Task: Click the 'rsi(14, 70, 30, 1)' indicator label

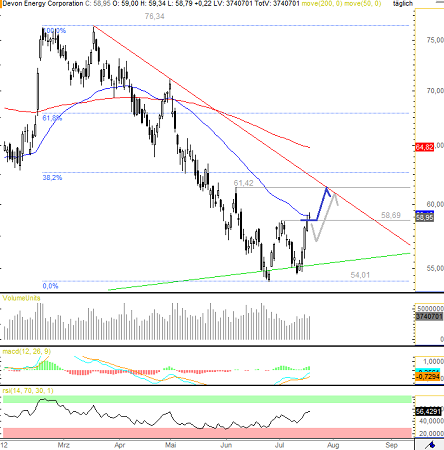Action: [28, 390]
